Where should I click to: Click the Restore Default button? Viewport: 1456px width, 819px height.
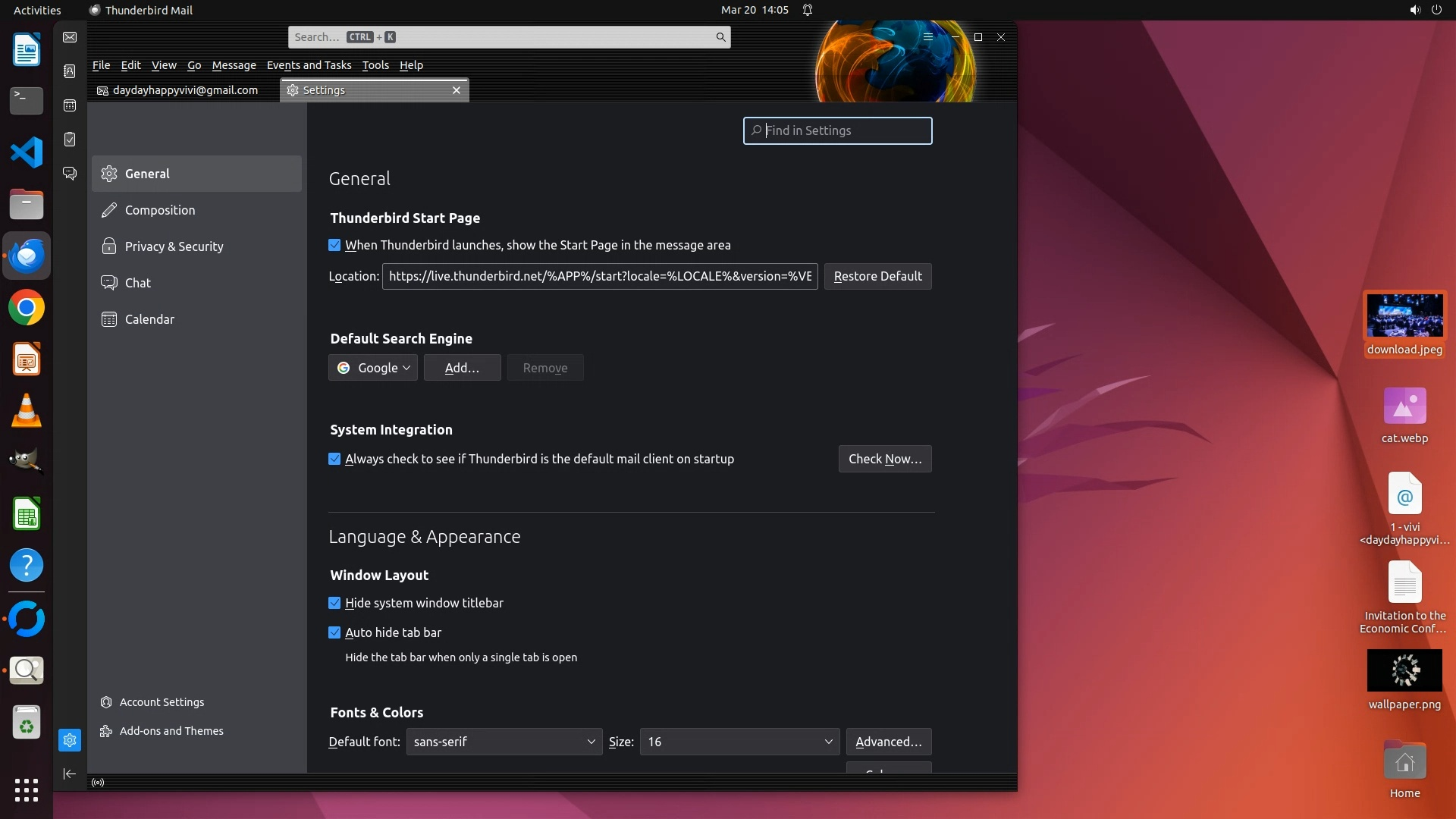(877, 276)
